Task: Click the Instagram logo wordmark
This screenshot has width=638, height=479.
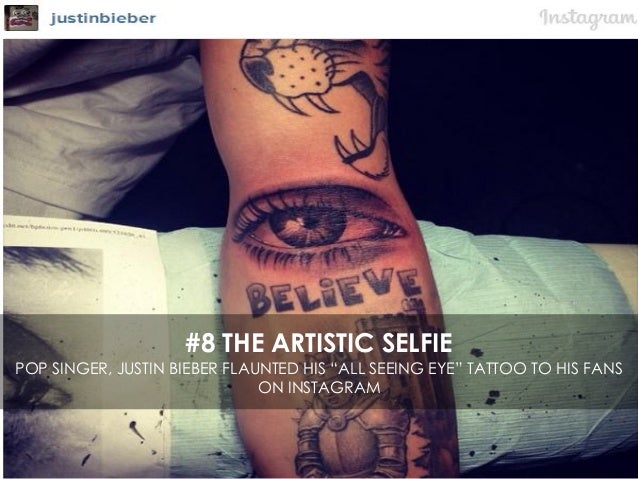Action: 588,18
